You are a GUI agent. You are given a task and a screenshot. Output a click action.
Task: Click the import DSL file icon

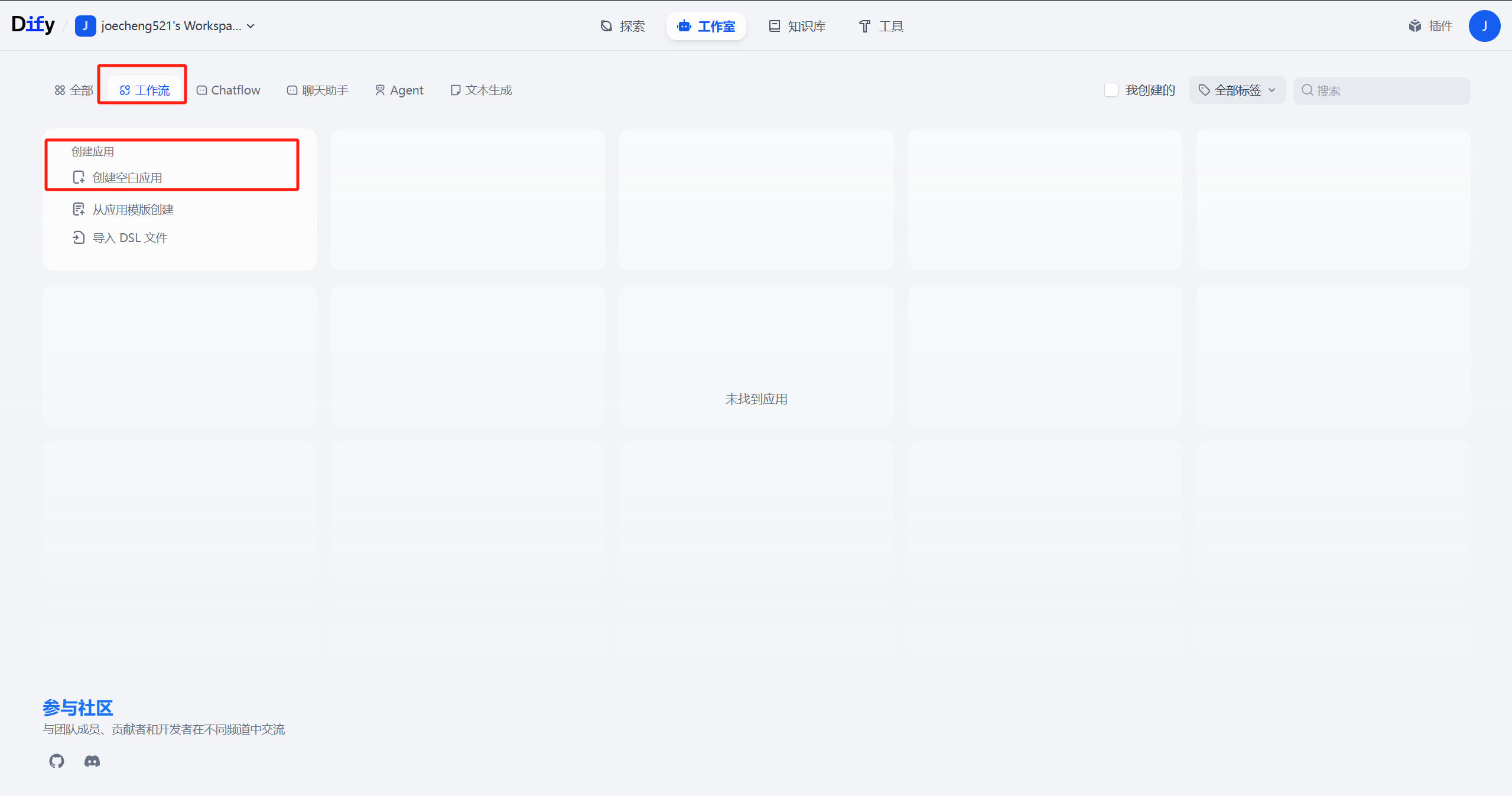79,237
